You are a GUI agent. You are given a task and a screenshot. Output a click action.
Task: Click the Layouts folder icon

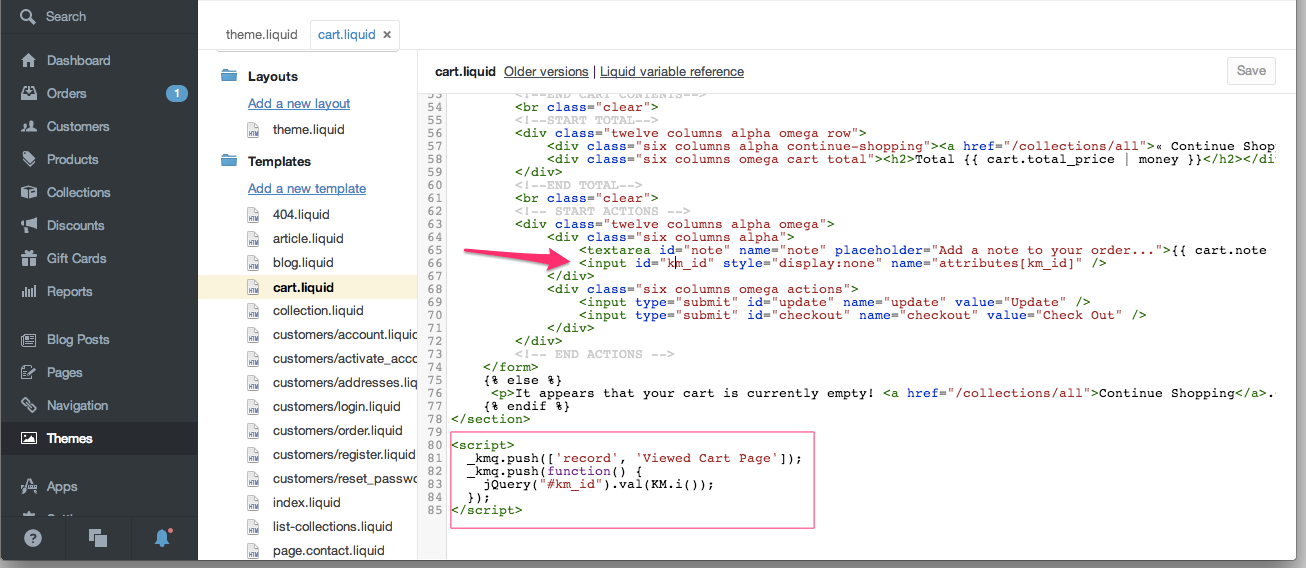229,76
